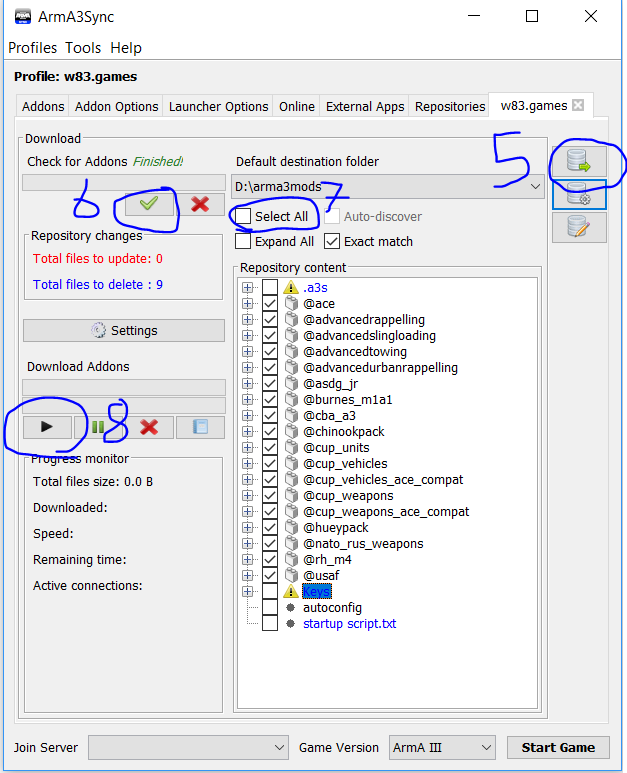Click the package icon beside @asdg_jr
The height and width of the screenshot is (773, 627).
pyautogui.click(x=292, y=383)
